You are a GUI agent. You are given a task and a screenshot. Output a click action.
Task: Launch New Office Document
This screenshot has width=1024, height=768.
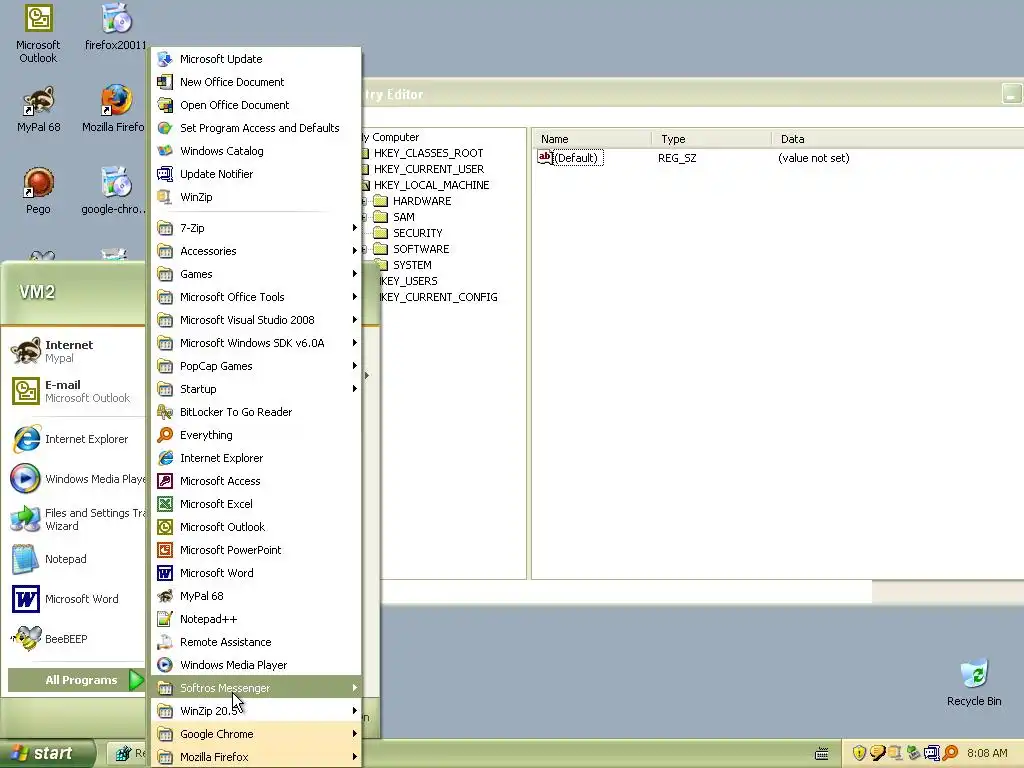click(x=256, y=82)
